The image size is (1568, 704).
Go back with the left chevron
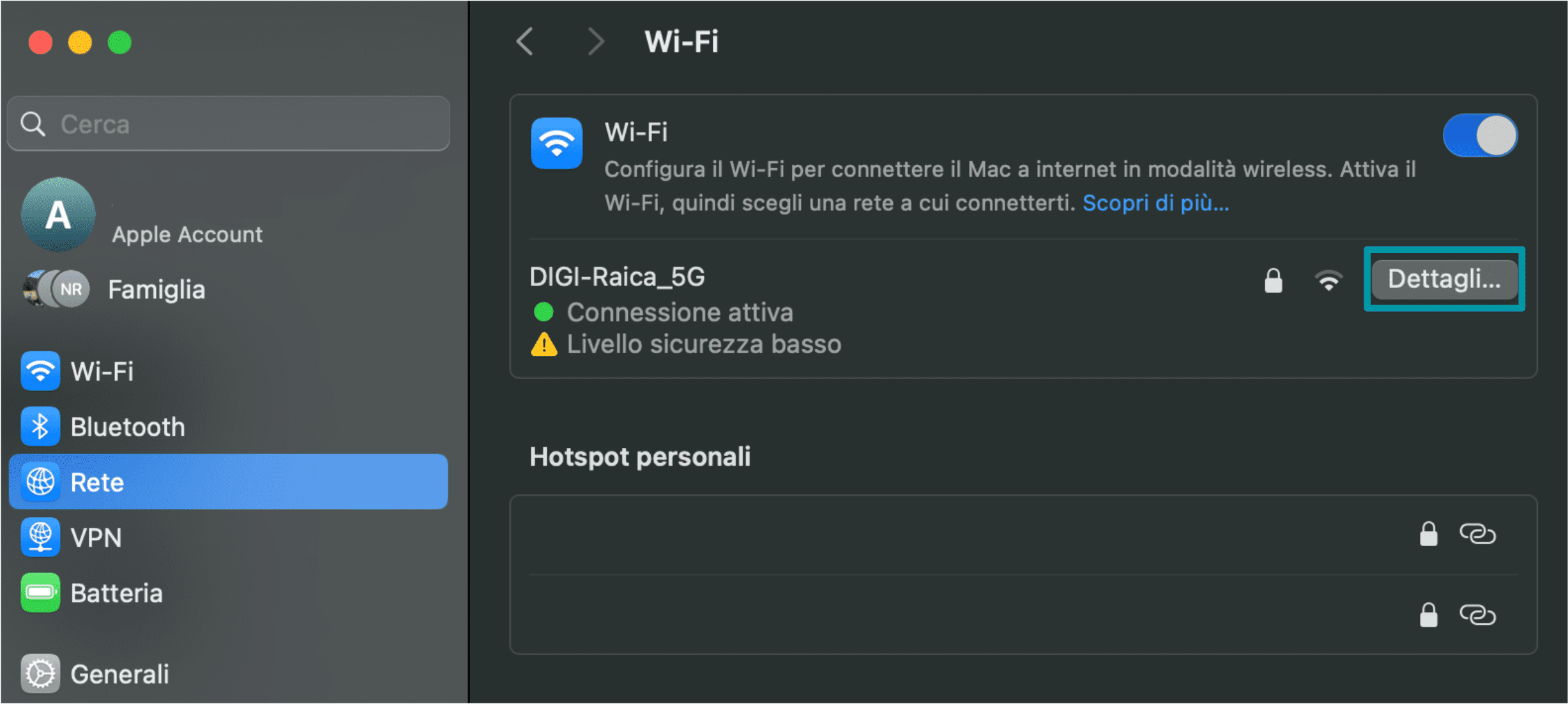(525, 42)
